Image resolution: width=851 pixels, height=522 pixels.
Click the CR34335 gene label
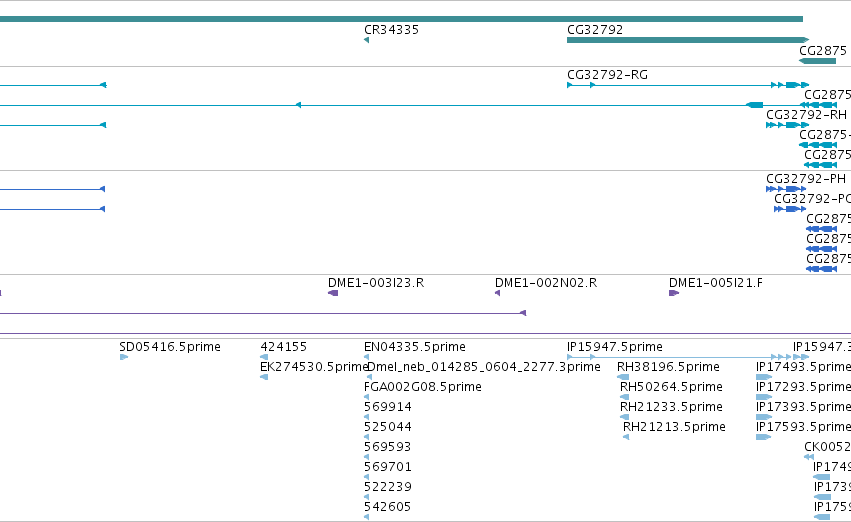point(391,30)
